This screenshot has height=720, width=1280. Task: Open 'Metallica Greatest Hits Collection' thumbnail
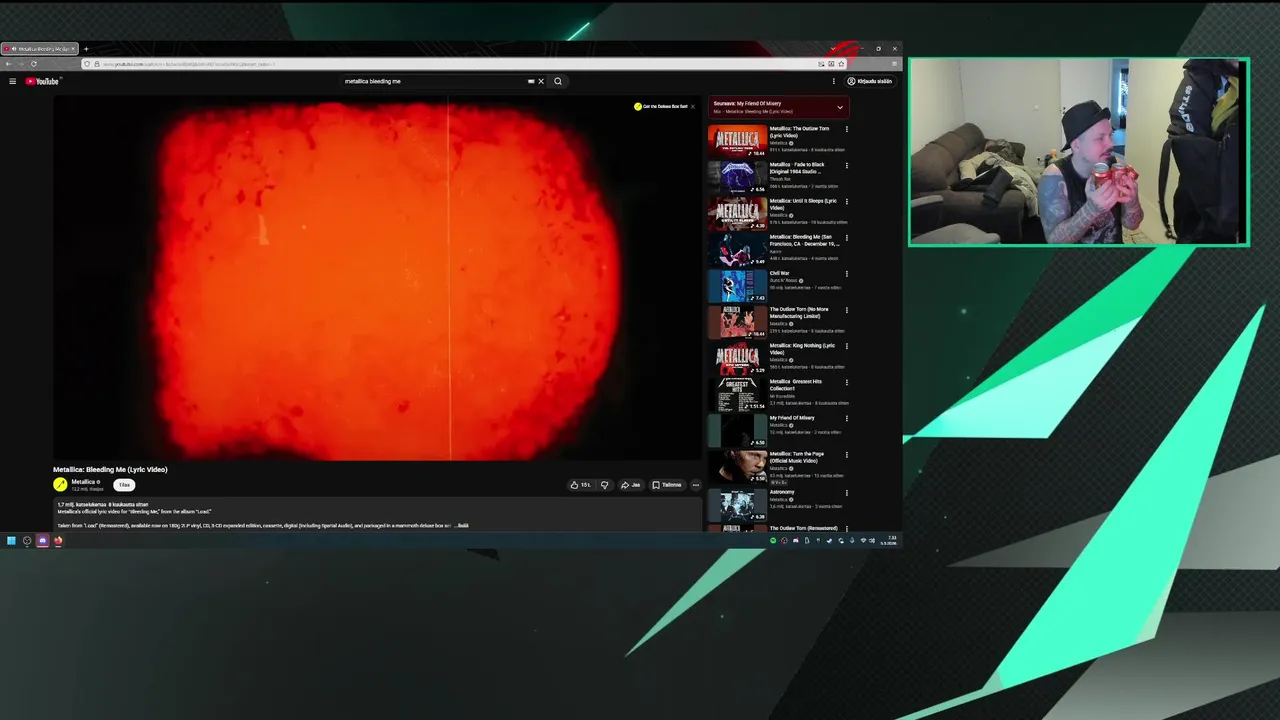(x=737, y=394)
